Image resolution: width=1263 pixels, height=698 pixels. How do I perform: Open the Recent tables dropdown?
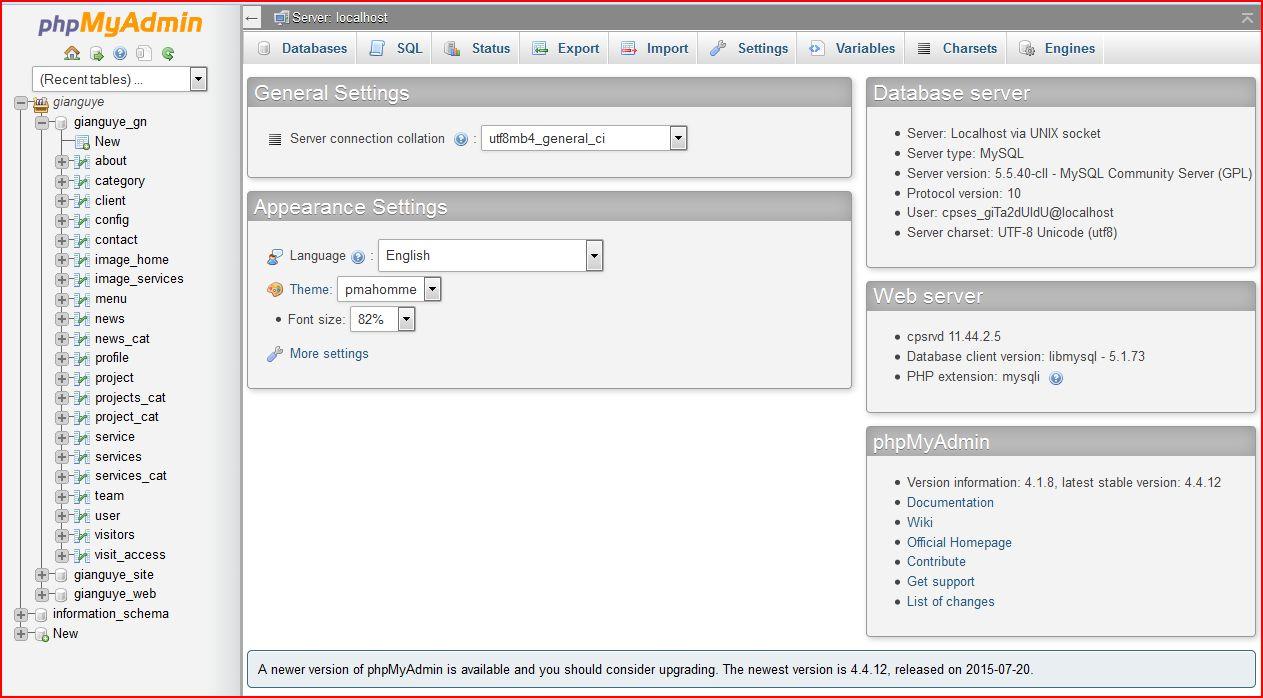click(119, 79)
